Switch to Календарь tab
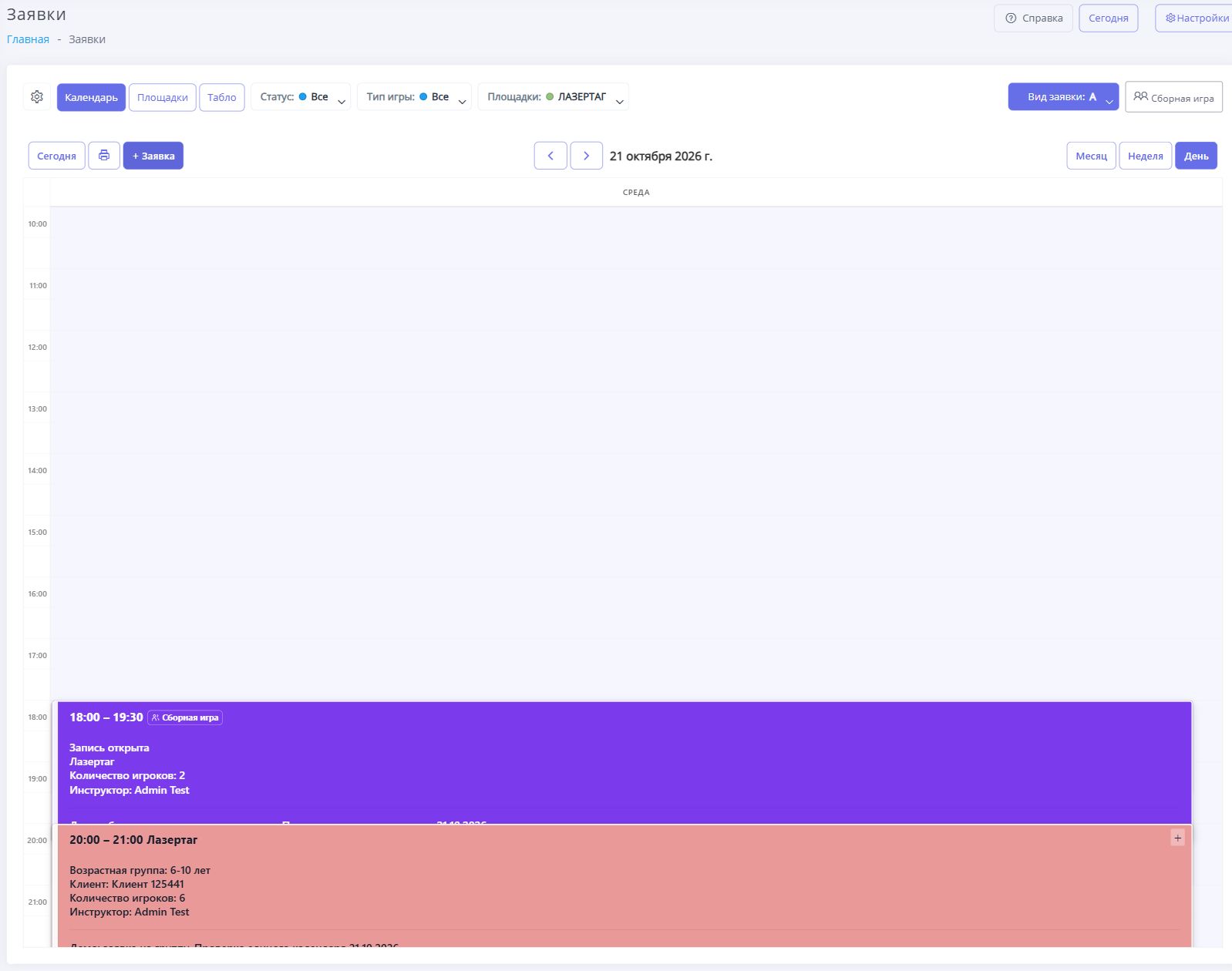This screenshot has width=1232, height=971. (91, 97)
